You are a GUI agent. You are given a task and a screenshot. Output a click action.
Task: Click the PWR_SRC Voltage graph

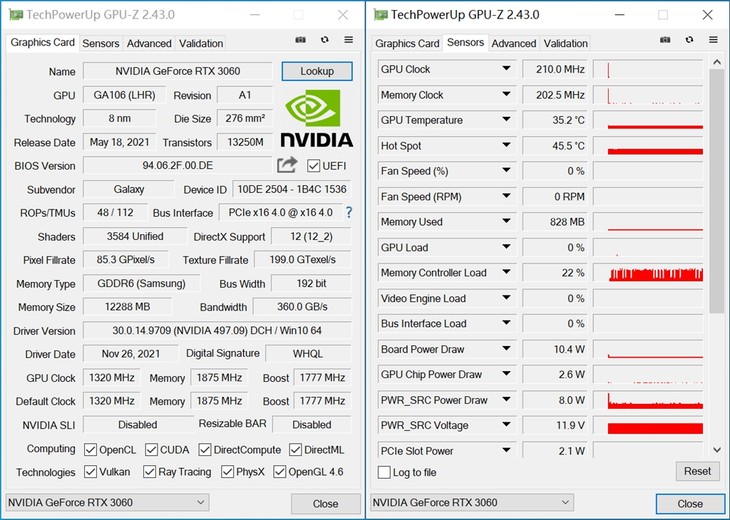[x=648, y=425]
